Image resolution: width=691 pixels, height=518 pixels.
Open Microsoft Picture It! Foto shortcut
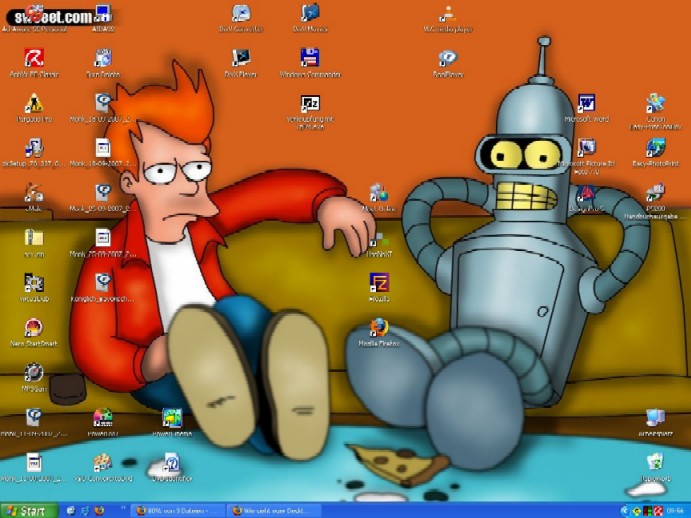coord(587,156)
